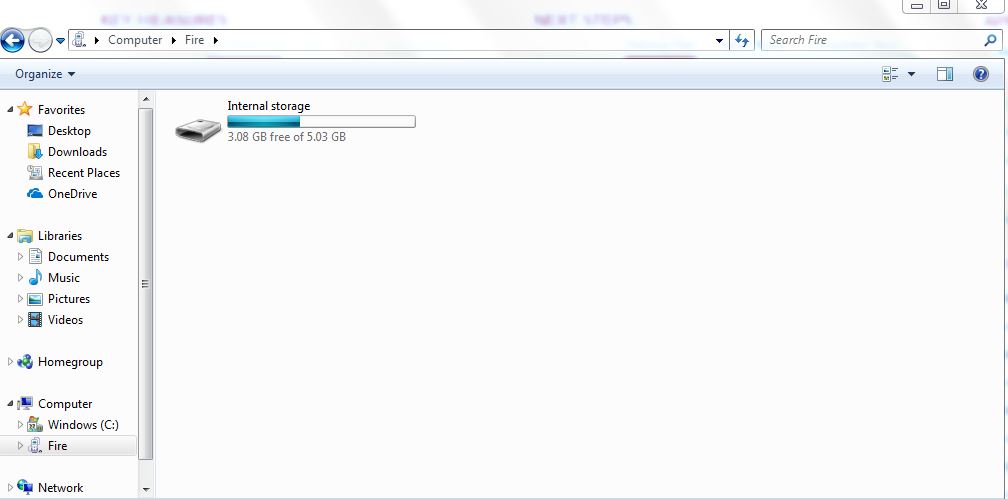Image resolution: width=1008 pixels, height=499 pixels.
Task: Expand the Windows (C:) drive
Action: click(x=20, y=424)
